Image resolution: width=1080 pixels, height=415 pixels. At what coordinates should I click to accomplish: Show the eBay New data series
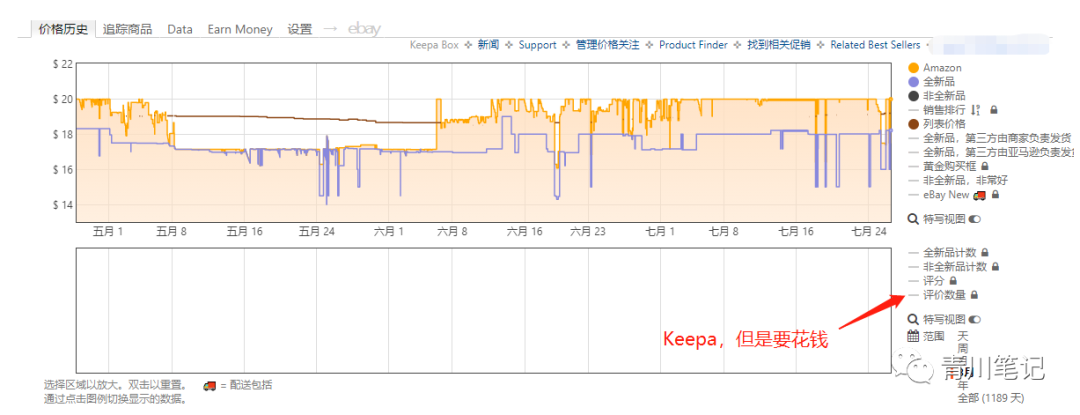click(946, 195)
